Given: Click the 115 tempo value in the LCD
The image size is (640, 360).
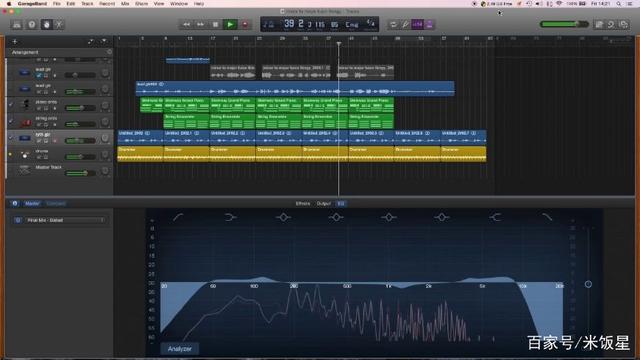Looking at the screenshot, I should (x=320, y=24).
